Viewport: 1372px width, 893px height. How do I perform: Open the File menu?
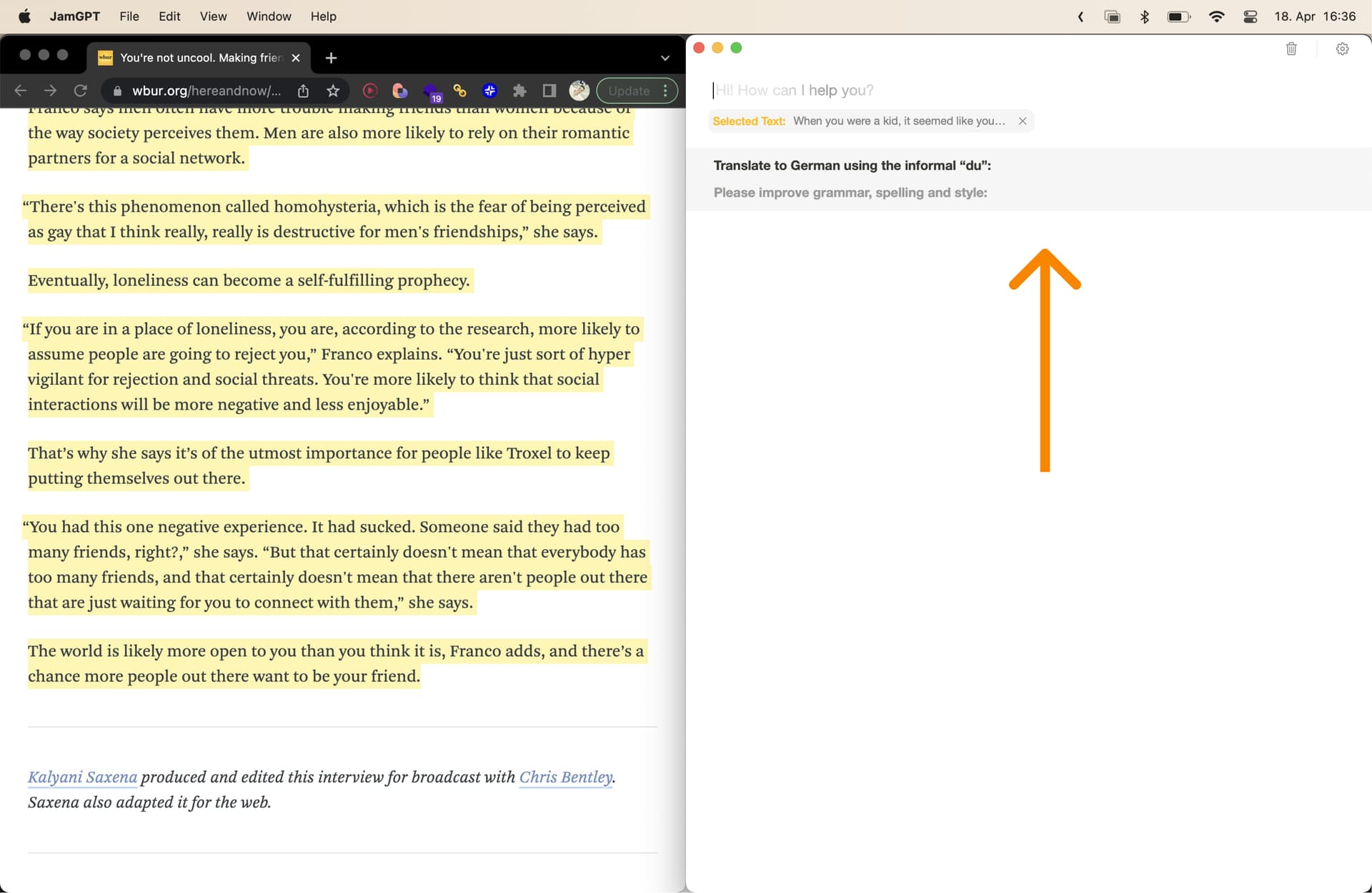129,16
